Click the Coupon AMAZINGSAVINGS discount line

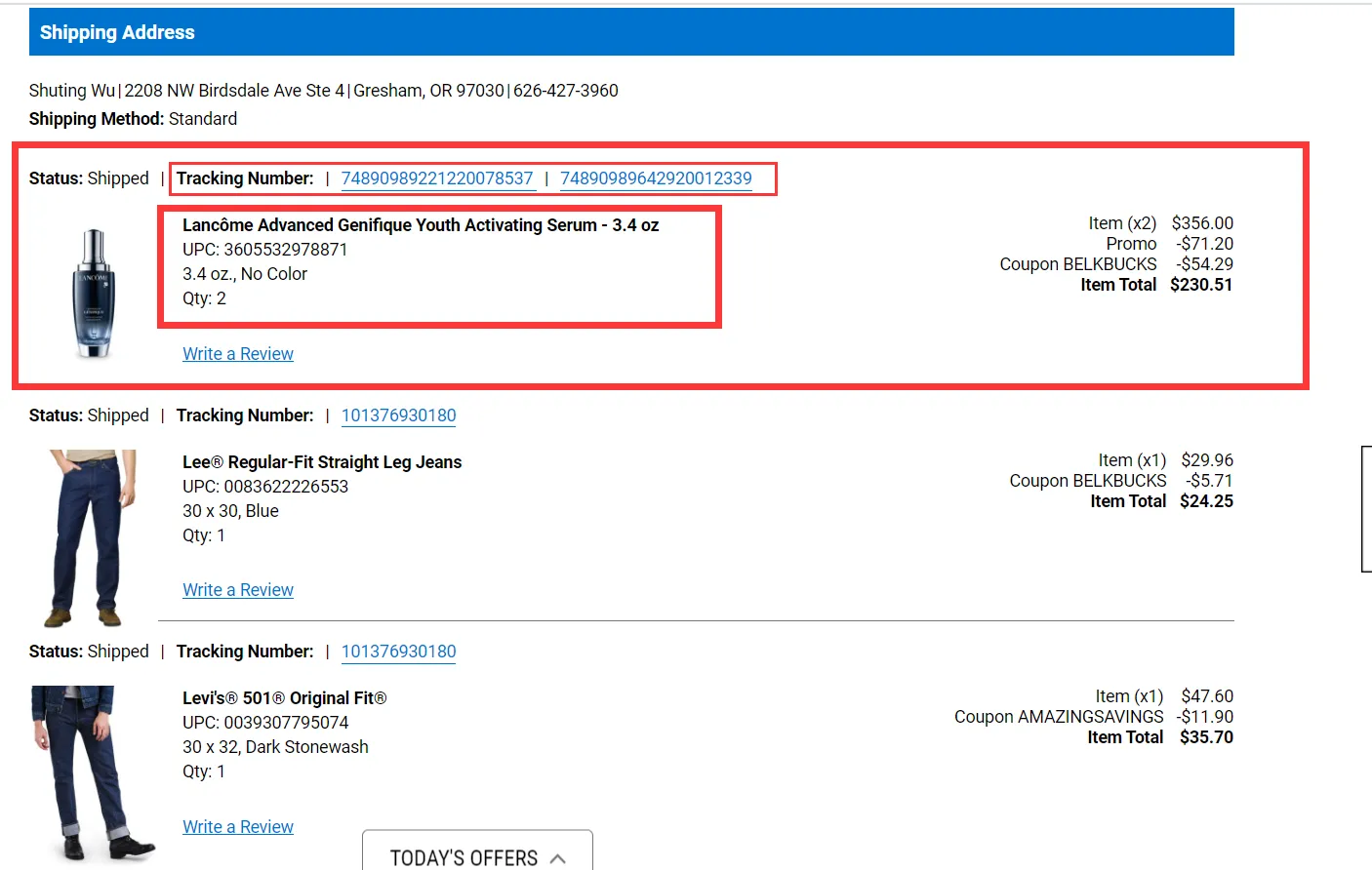(x=1093, y=717)
